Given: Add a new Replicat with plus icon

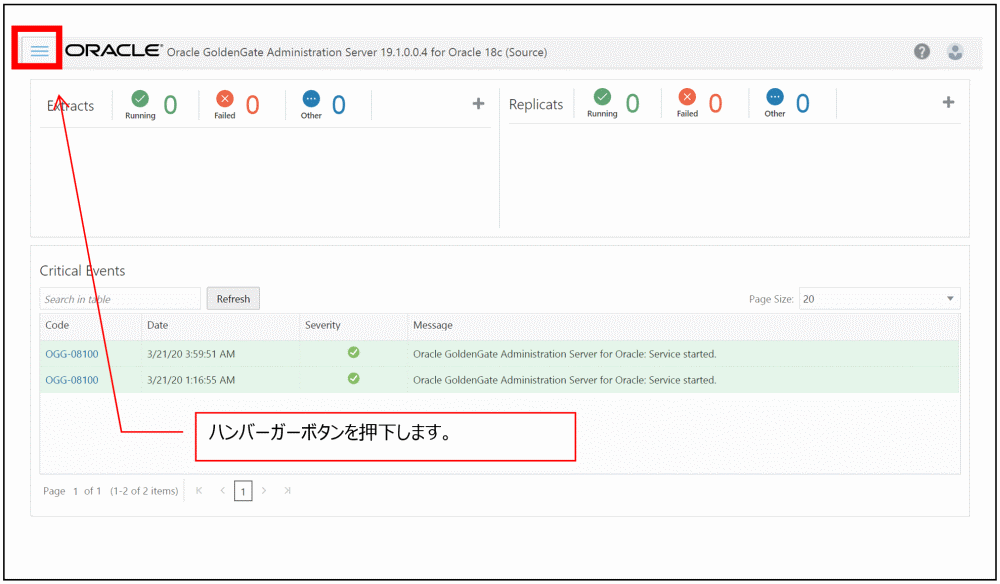Looking at the screenshot, I should [x=948, y=102].
